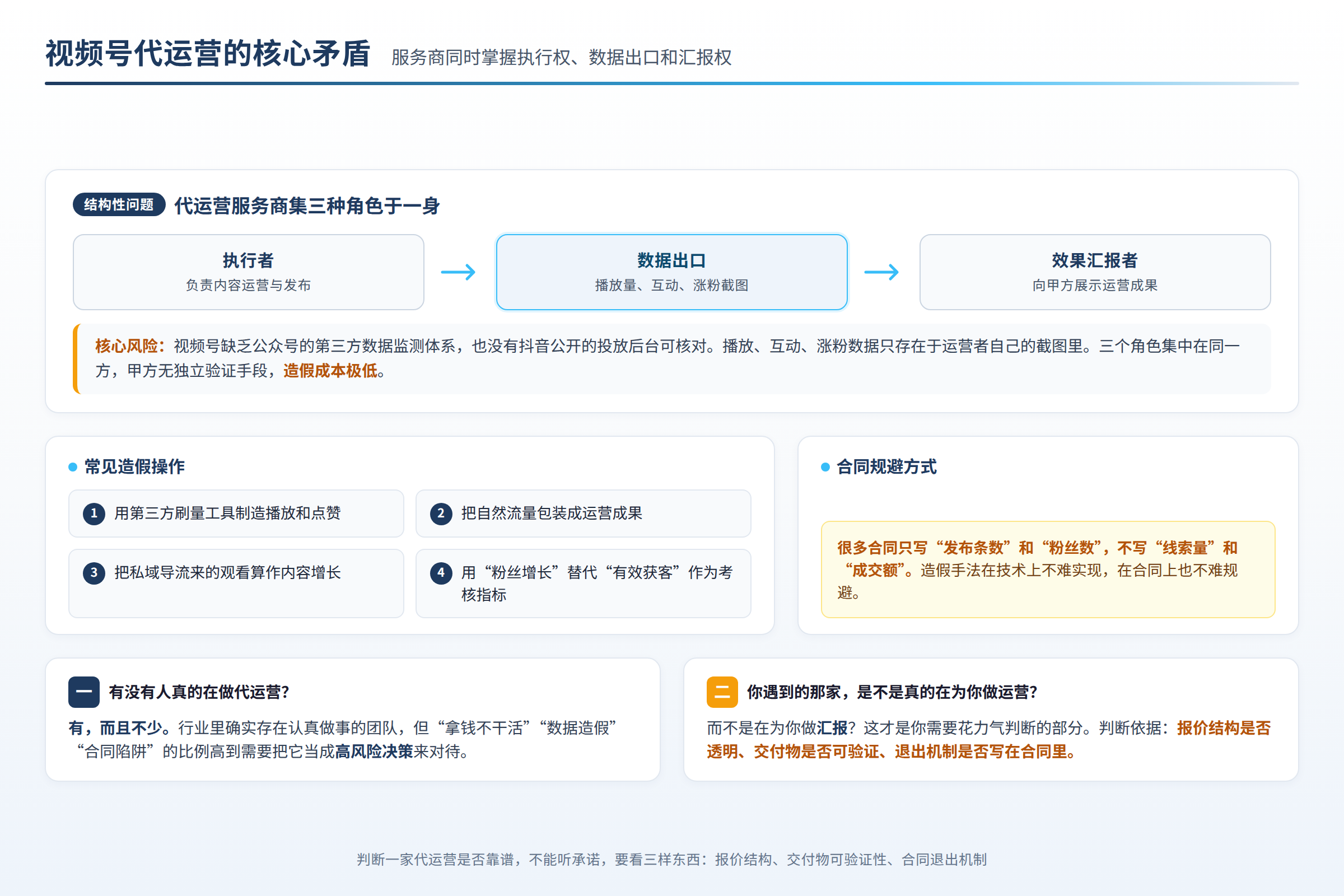Click caption 播放量、互动、涨粉截图
Viewport: 1344px width, 896px height.
(671, 285)
